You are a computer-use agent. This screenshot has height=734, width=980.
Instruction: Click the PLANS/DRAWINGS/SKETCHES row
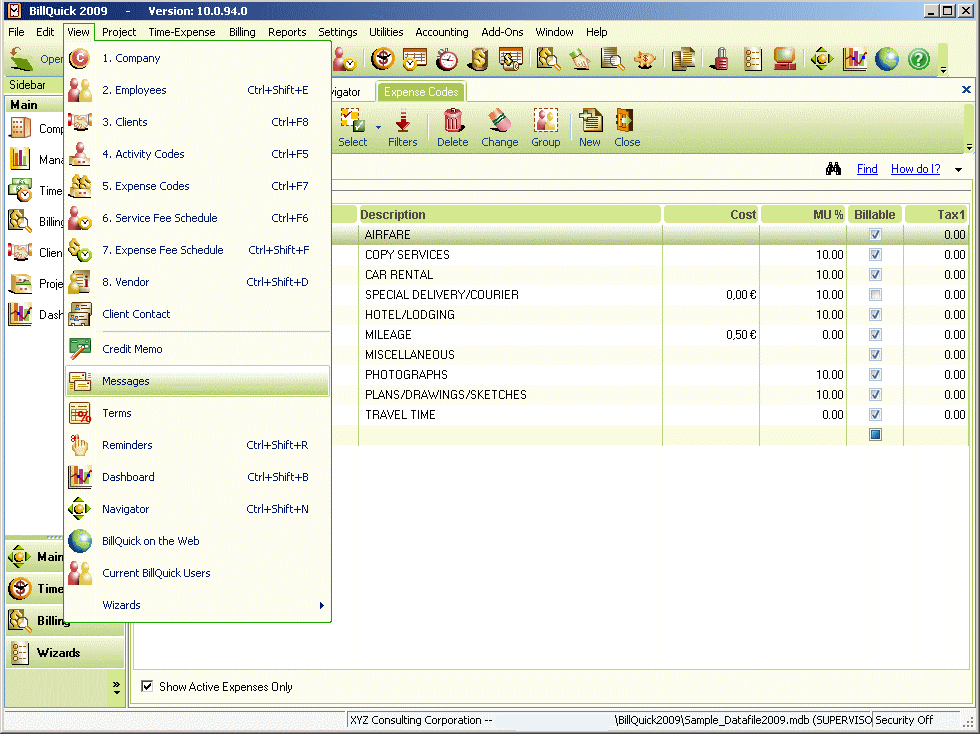510,395
